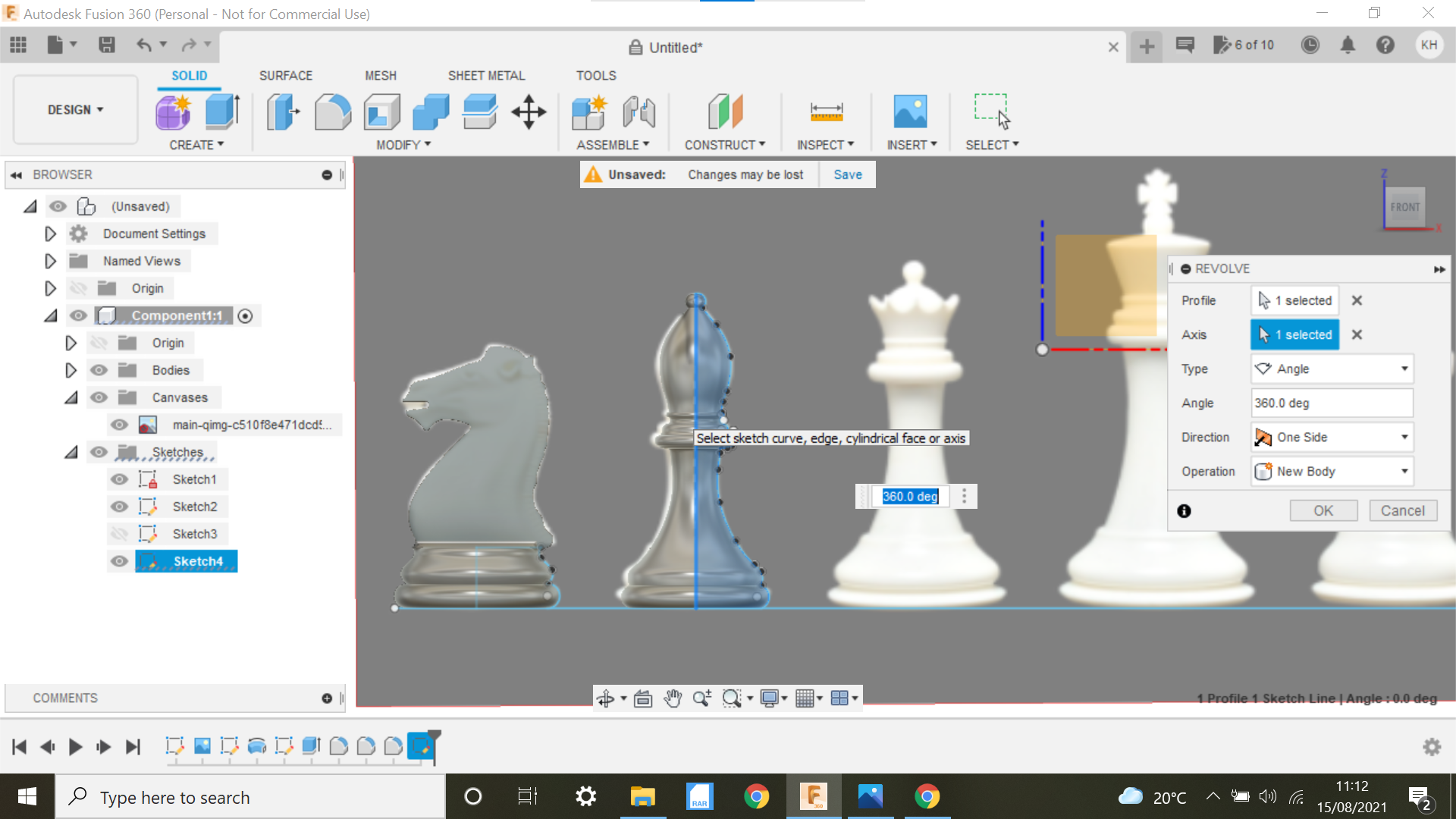The image size is (1456, 819).
Task: Show Sketch3 visibility
Action: point(119,533)
